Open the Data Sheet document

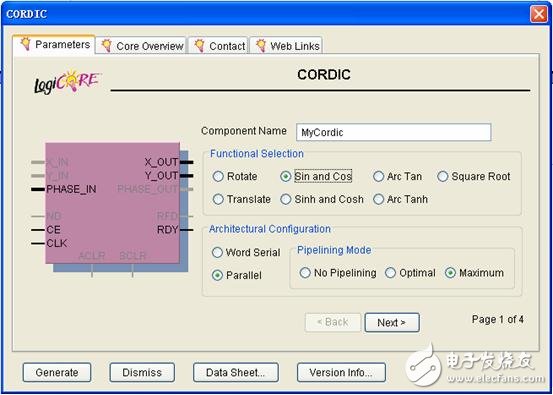pos(236,372)
